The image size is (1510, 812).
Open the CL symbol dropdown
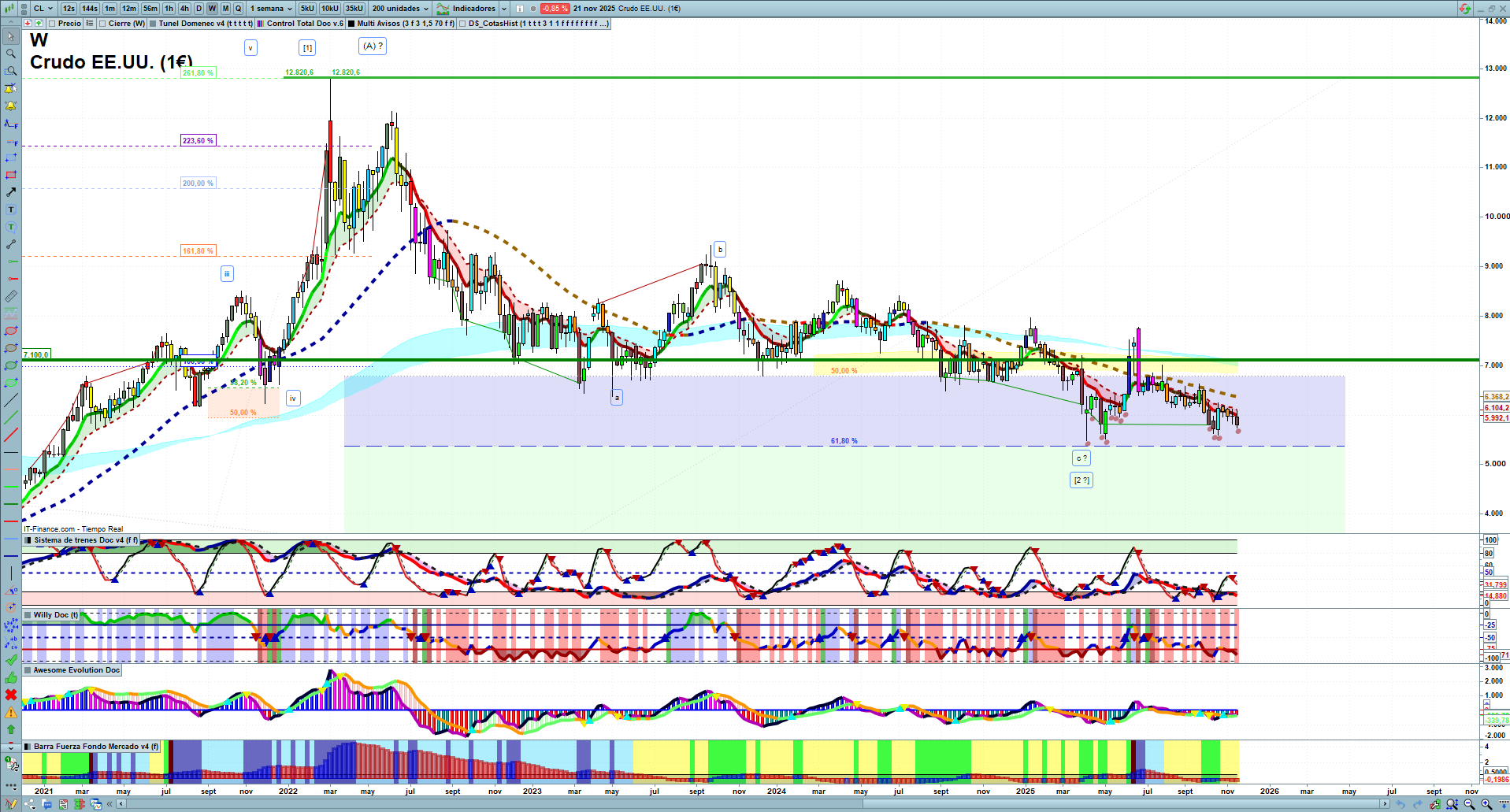point(43,9)
